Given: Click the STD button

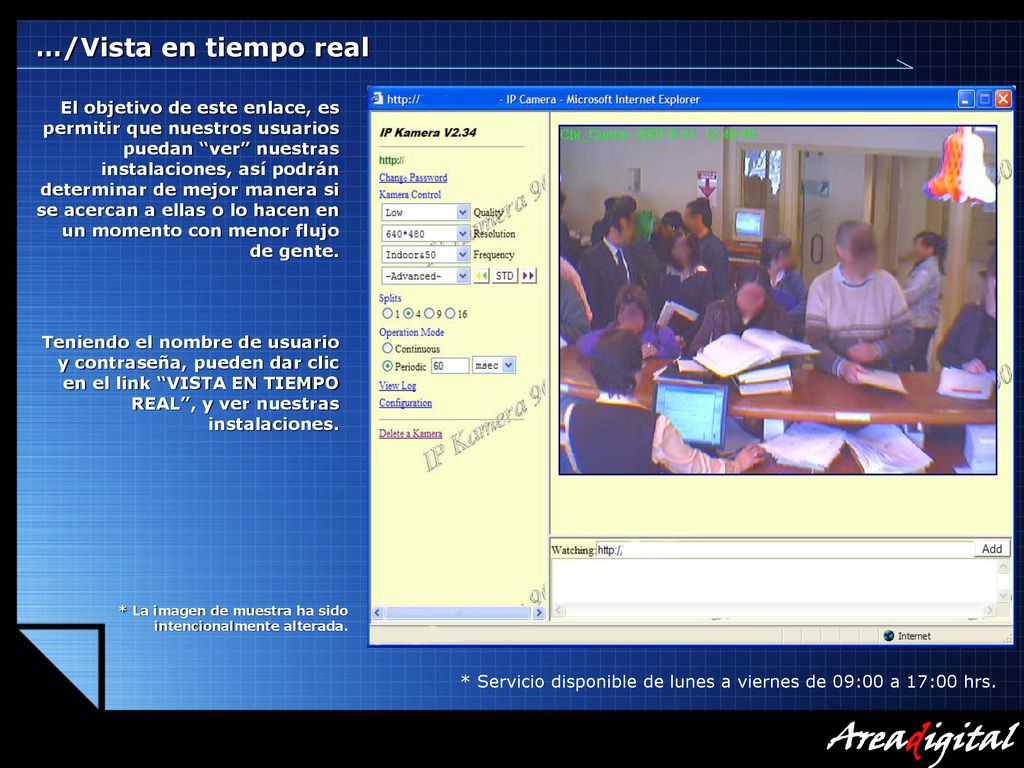Looking at the screenshot, I should coord(505,276).
